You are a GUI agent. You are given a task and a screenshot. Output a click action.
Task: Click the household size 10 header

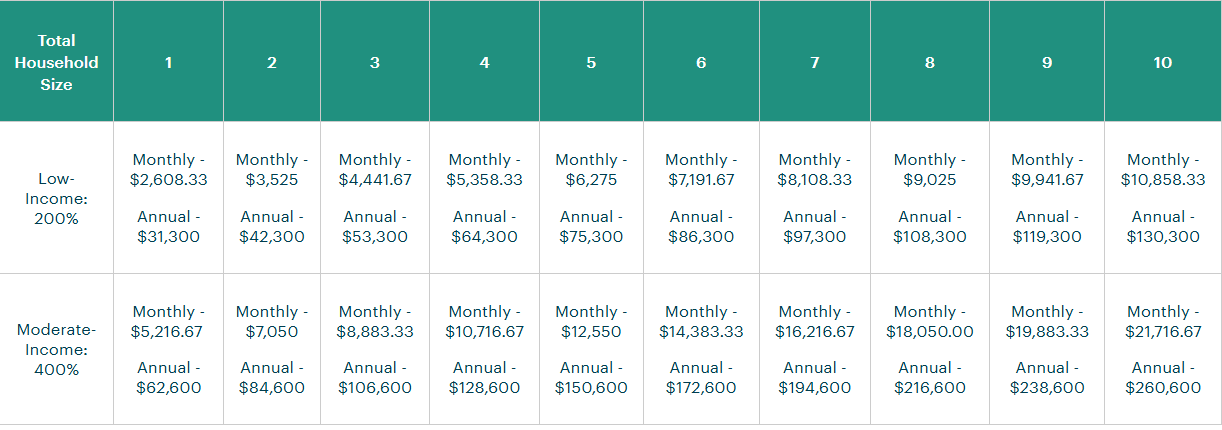click(1162, 62)
